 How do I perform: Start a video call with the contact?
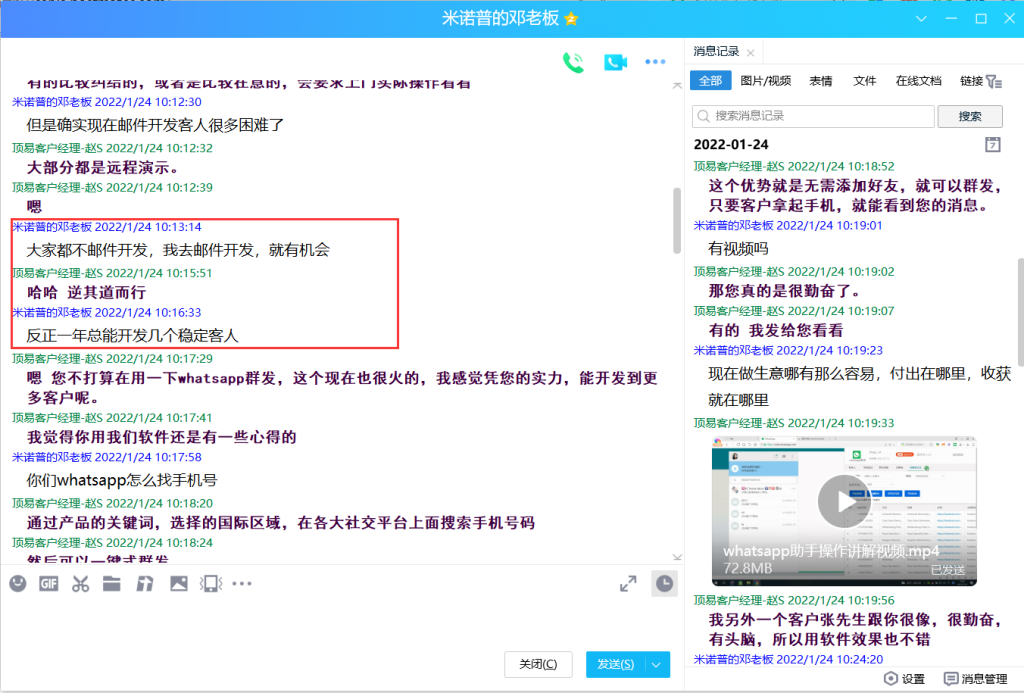(615, 63)
